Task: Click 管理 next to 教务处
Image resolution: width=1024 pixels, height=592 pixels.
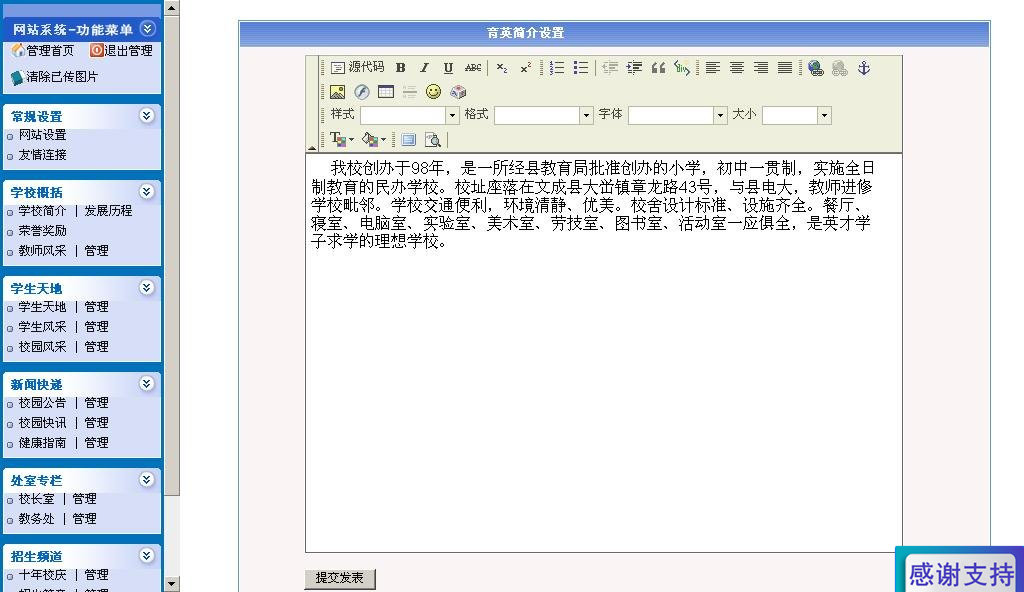Action: pos(85,519)
